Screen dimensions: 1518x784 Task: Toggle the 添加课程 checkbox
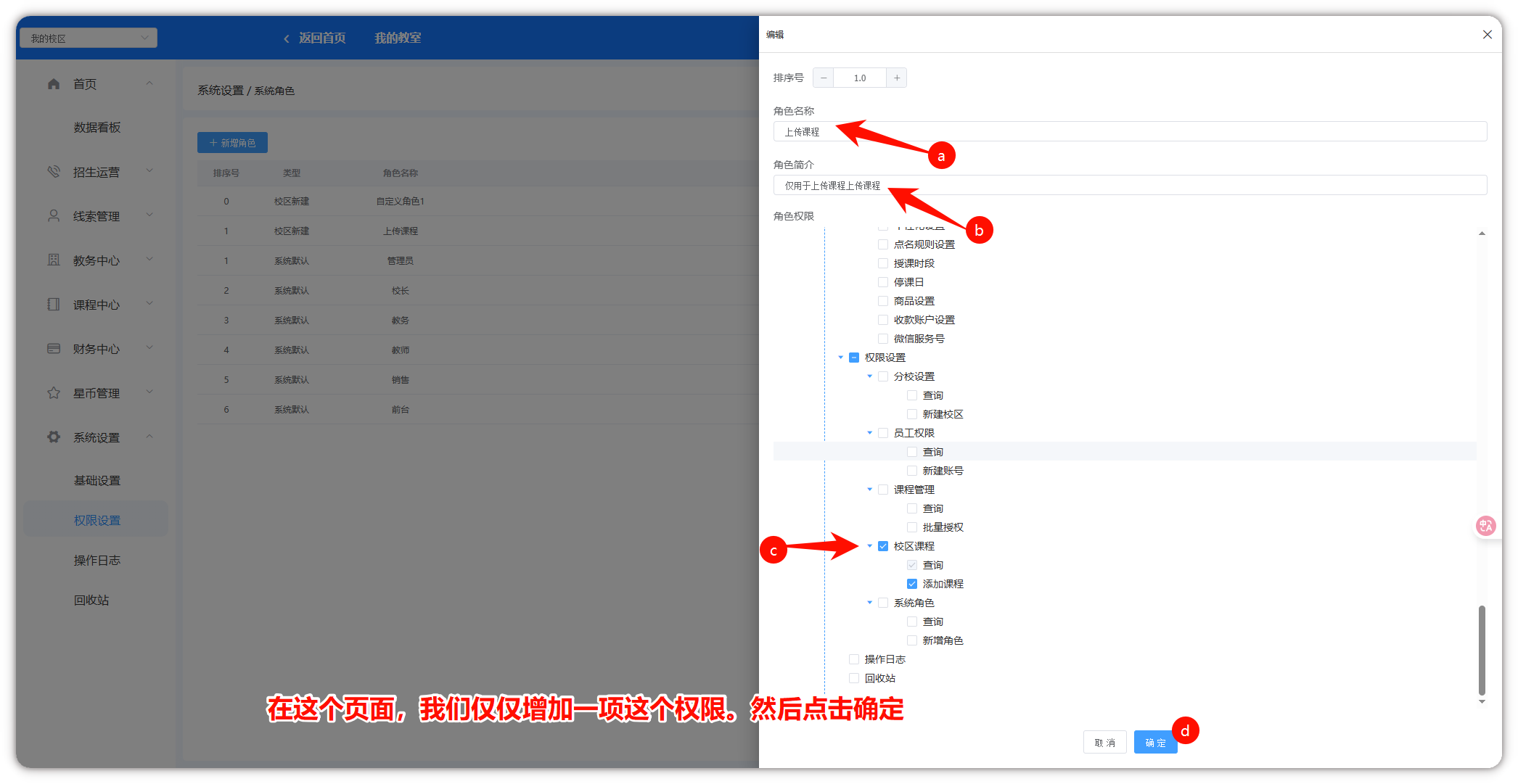[912, 584]
